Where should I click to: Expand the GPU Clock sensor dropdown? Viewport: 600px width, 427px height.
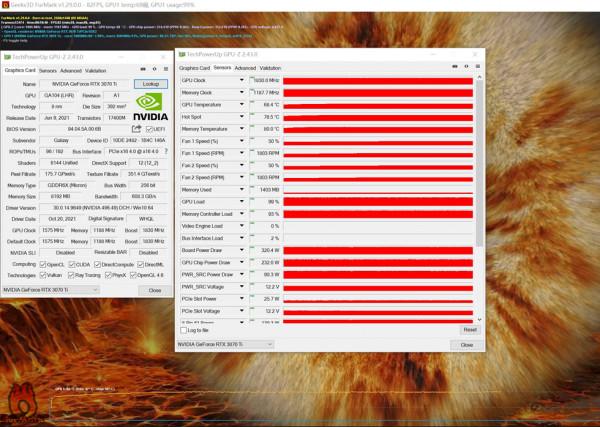point(240,79)
